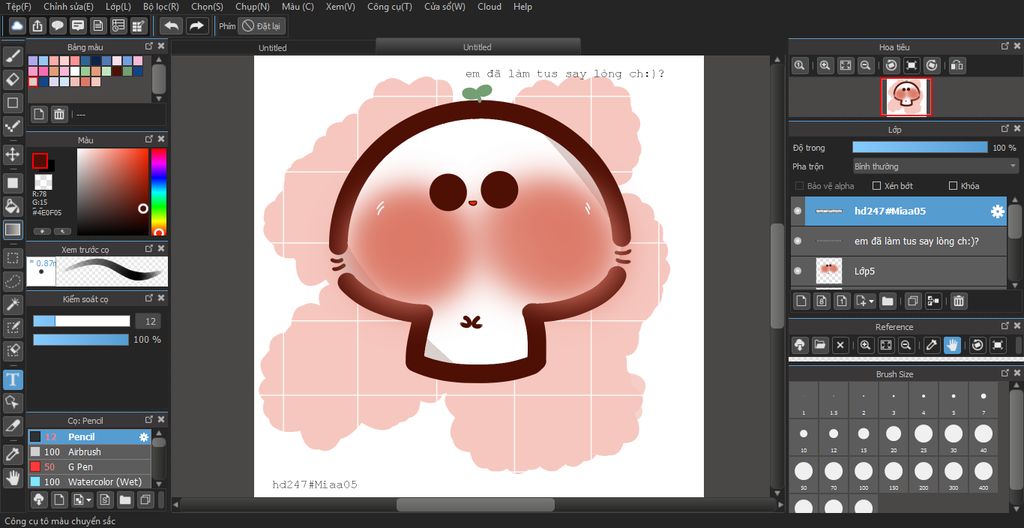This screenshot has height=528, width=1024.
Task: Click the Undo arrow in top toolbar
Action: 172,26
